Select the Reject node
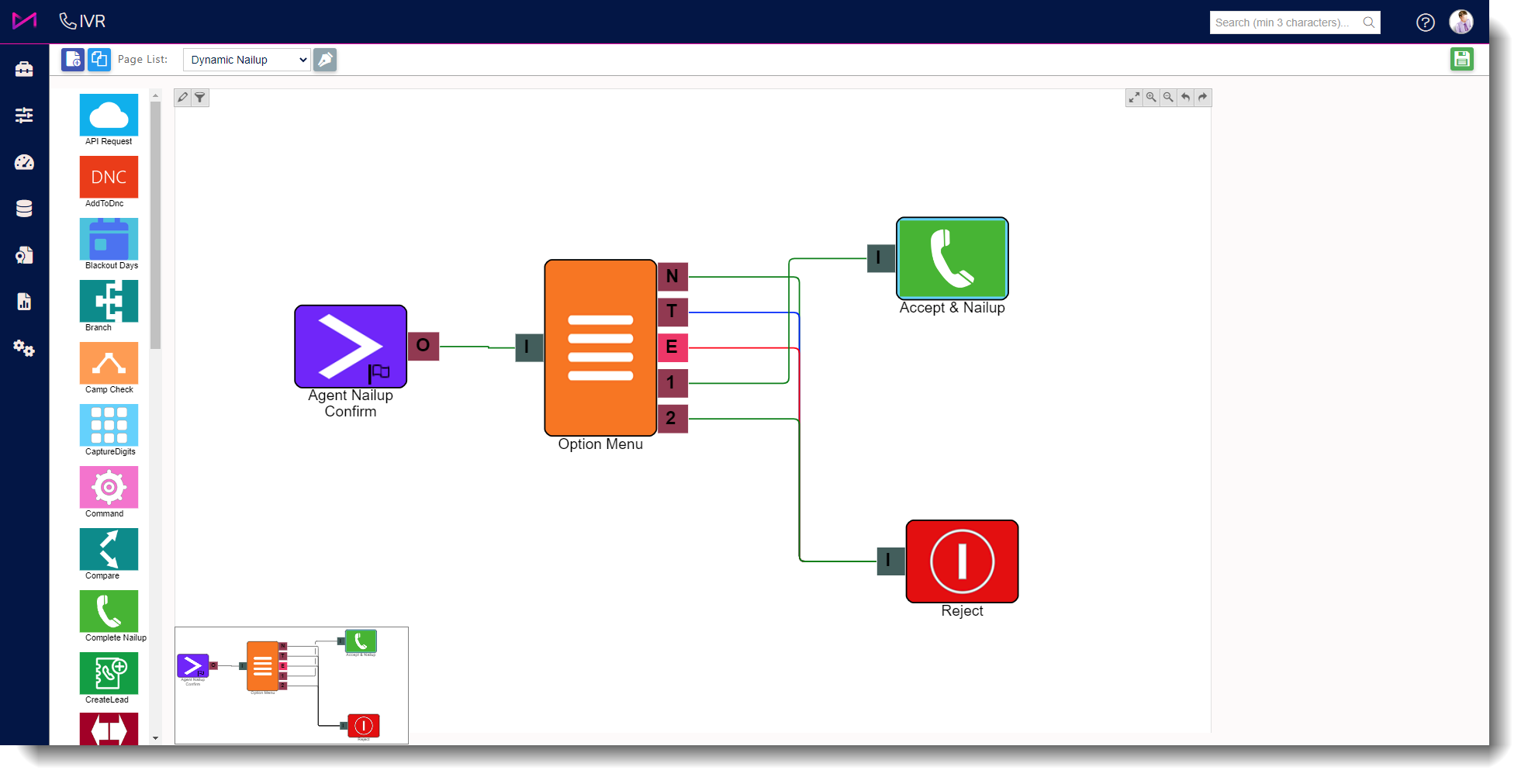Screen dimensions: 1528x784 (x=963, y=561)
